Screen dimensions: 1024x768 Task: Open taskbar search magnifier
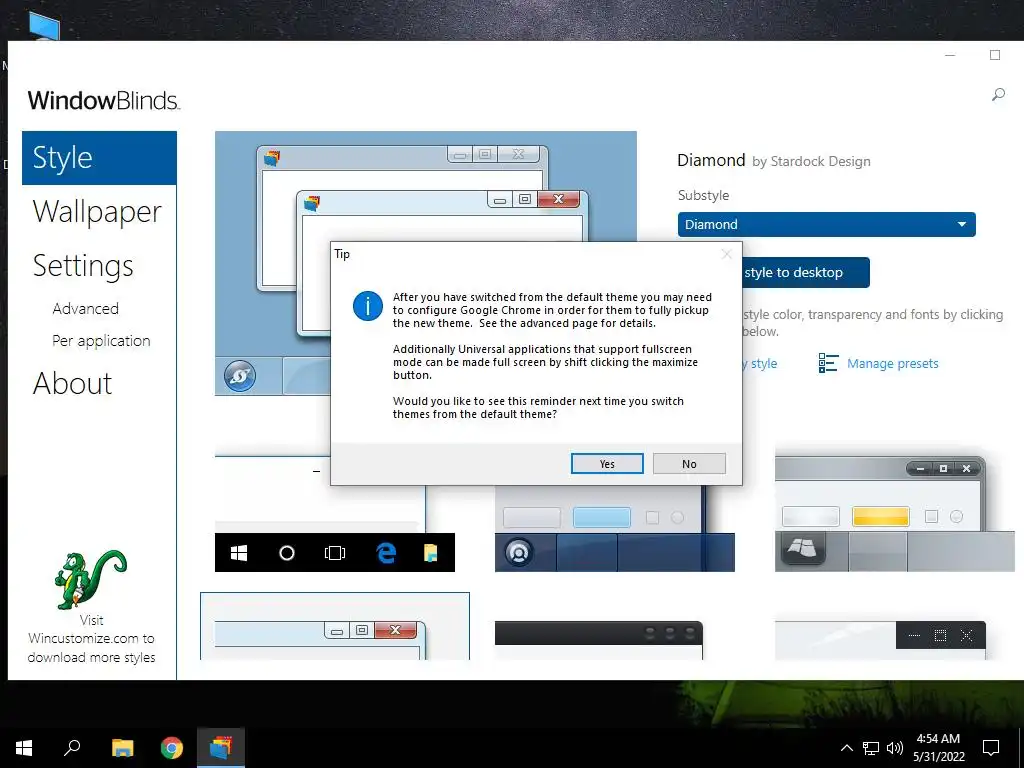click(72, 748)
